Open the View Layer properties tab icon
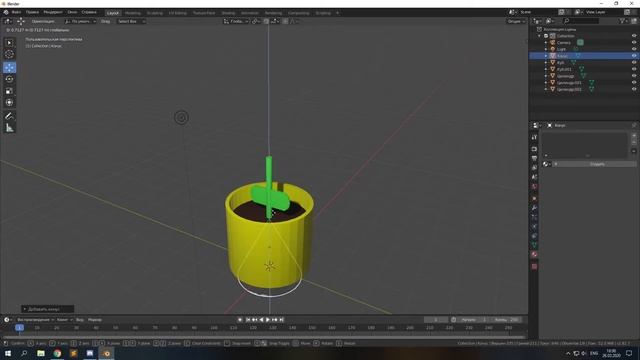This screenshot has height=360, width=640. (x=534, y=168)
